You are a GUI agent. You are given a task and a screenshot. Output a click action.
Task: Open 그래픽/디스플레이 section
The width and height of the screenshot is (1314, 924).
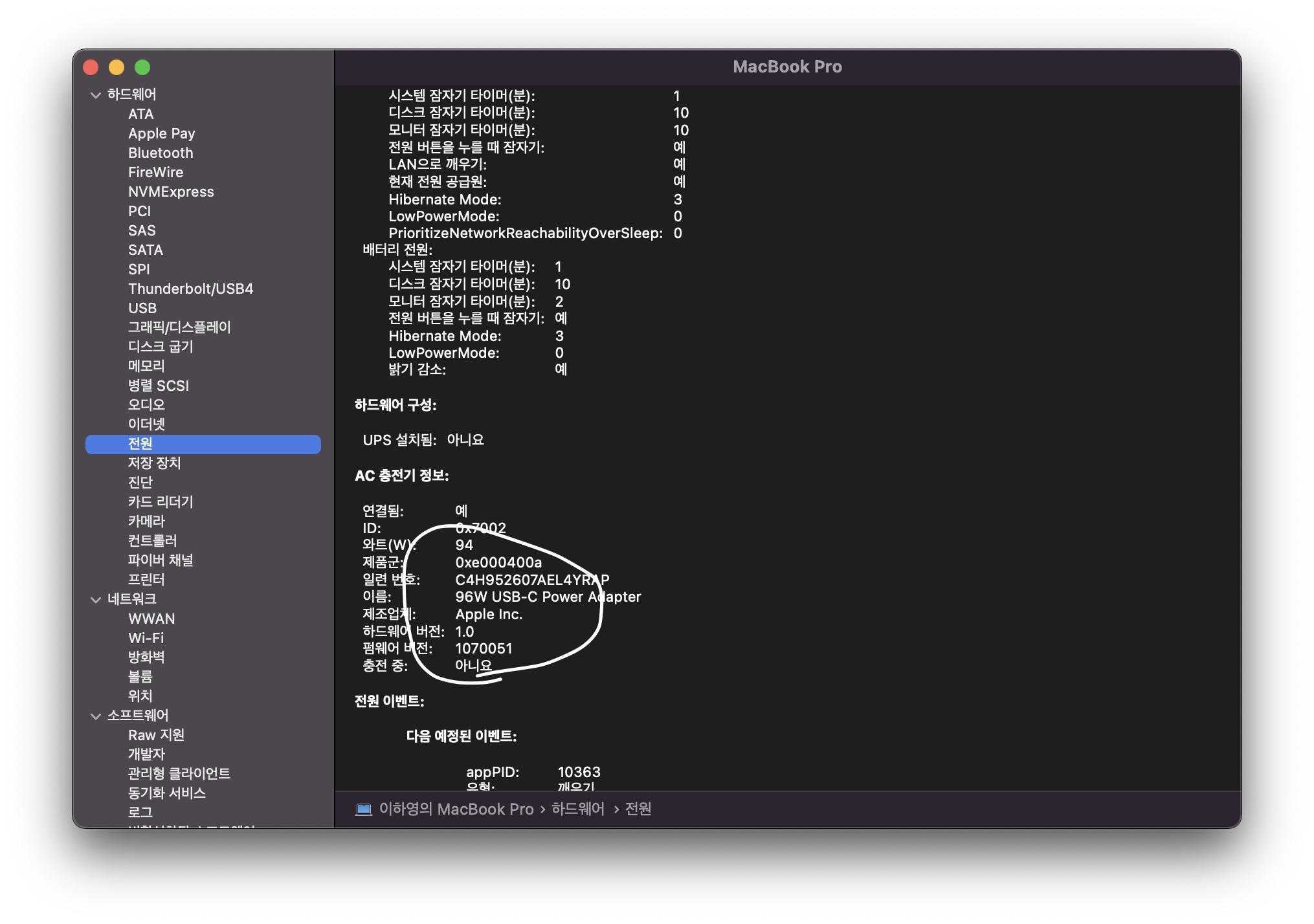[x=179, y=327]
